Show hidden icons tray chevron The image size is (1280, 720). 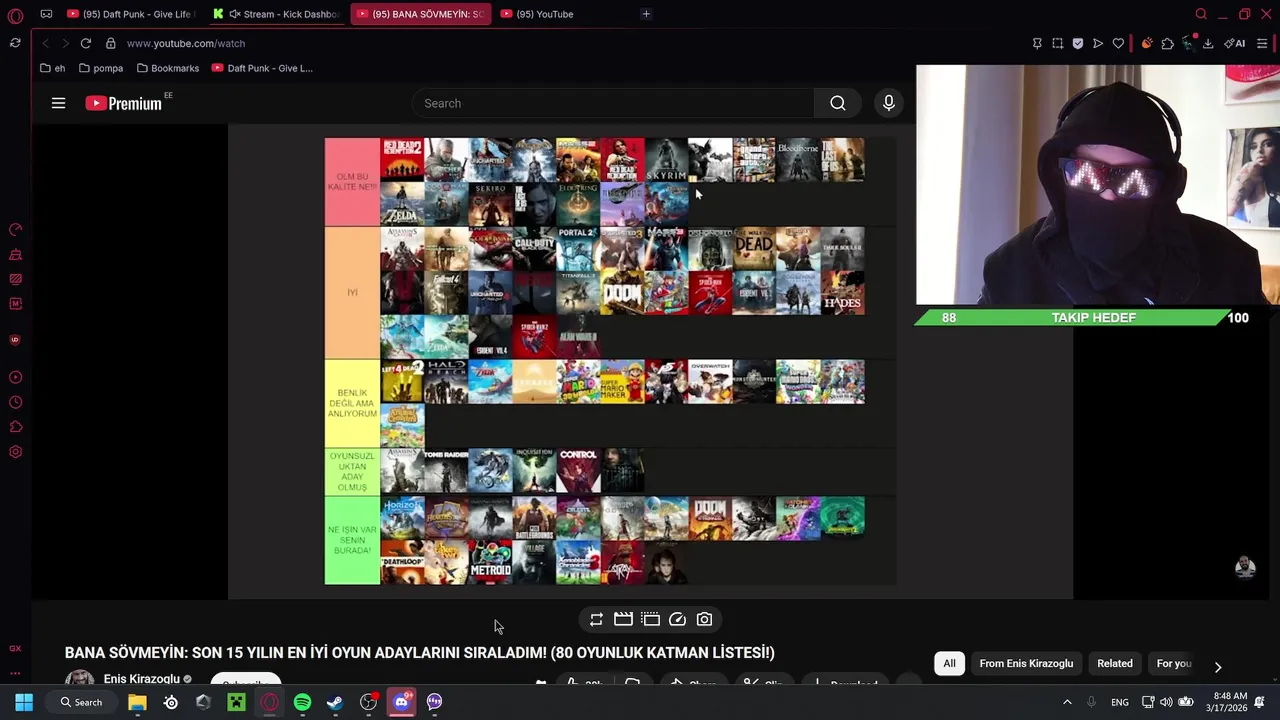pos(1067,702)
